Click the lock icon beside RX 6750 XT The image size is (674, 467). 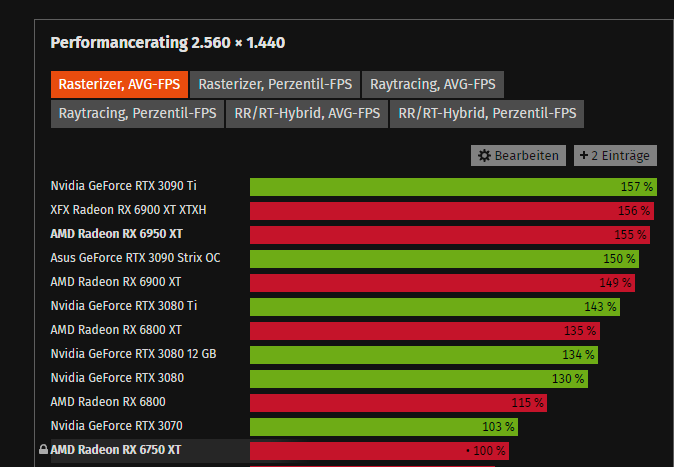(x=43, y=449)
